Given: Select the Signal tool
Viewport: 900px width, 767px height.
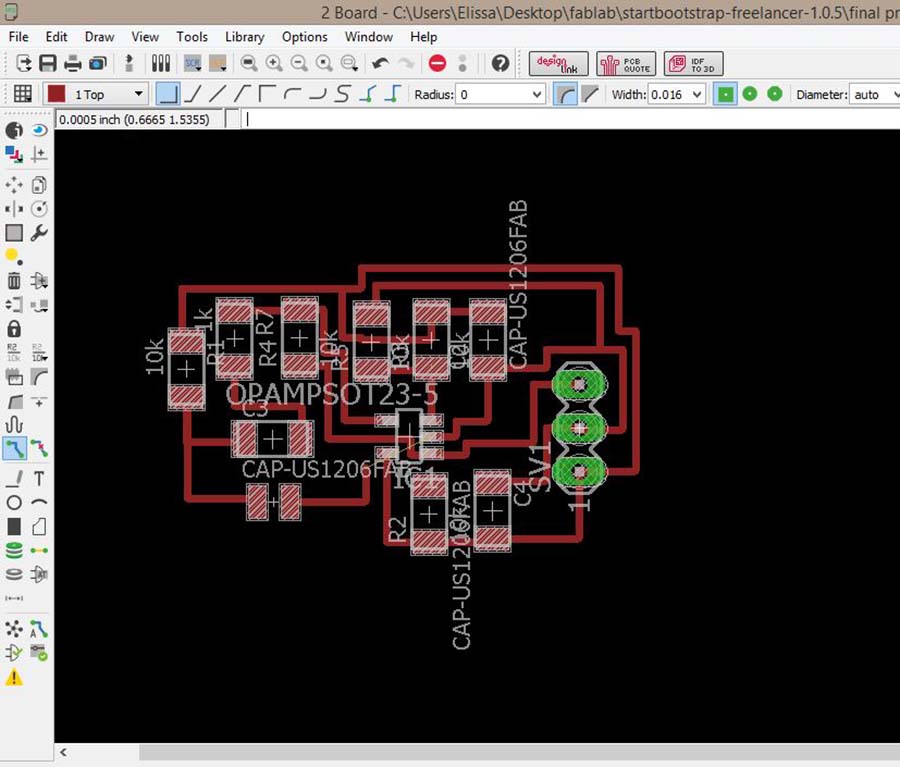Looking at the screenshot, I should coord(39,550).
